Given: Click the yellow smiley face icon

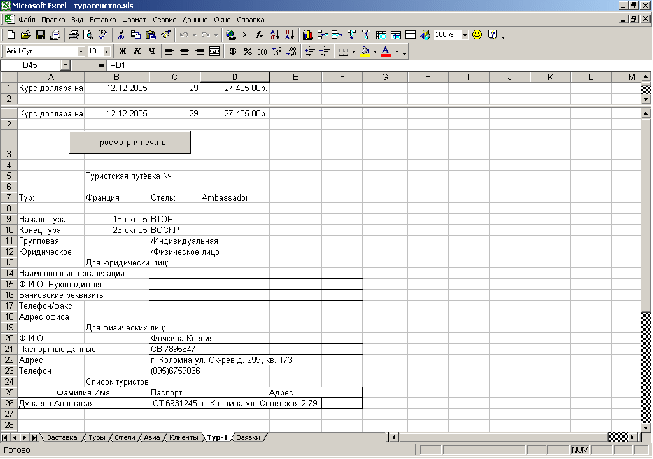Looking at the screenshot, I should 477,35.
